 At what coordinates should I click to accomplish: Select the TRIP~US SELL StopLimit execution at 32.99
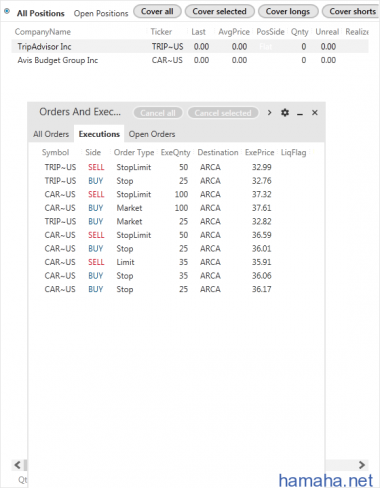(x=176, y=167)
